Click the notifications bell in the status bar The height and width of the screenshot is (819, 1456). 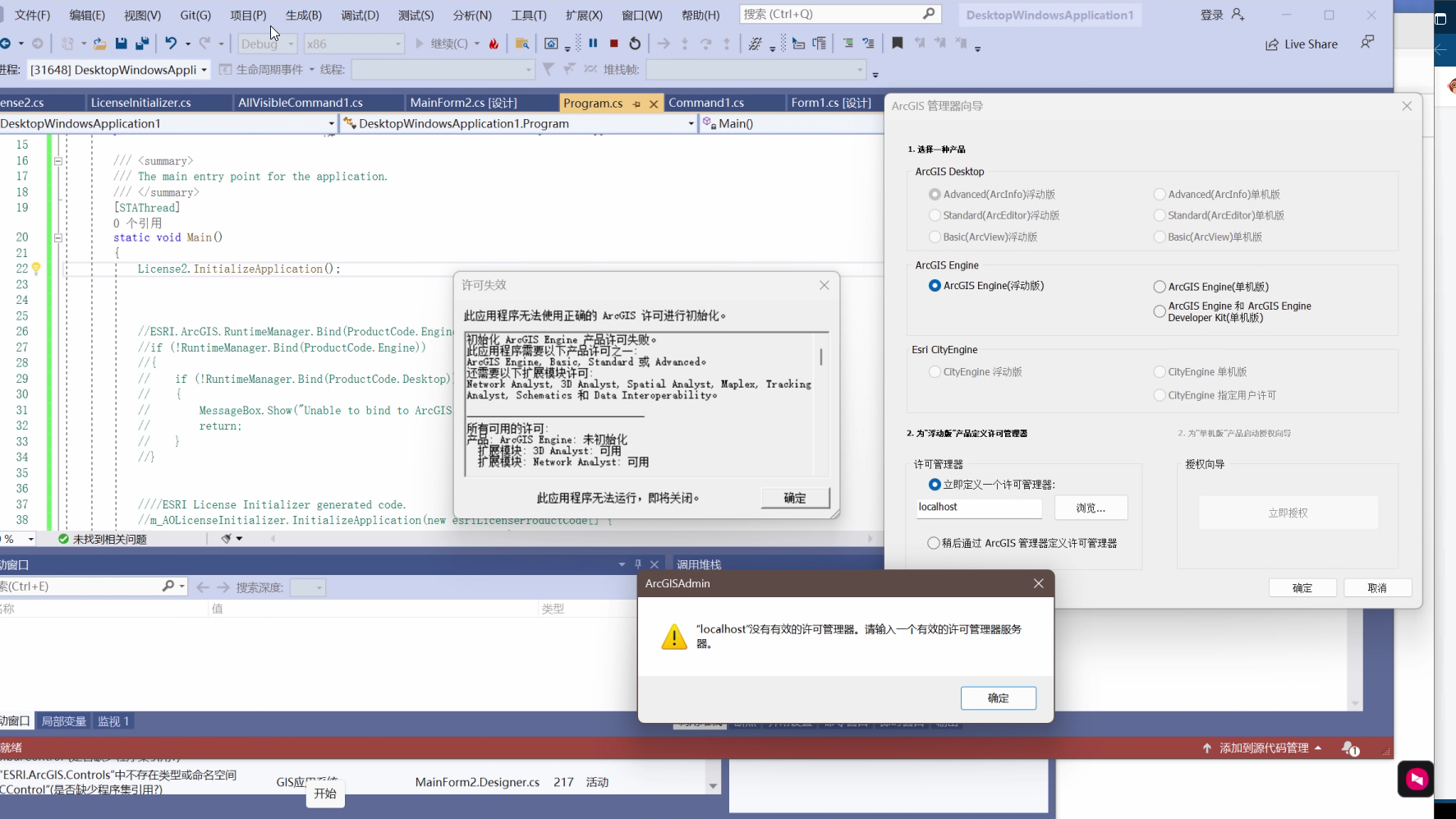tap(1350, 748)
